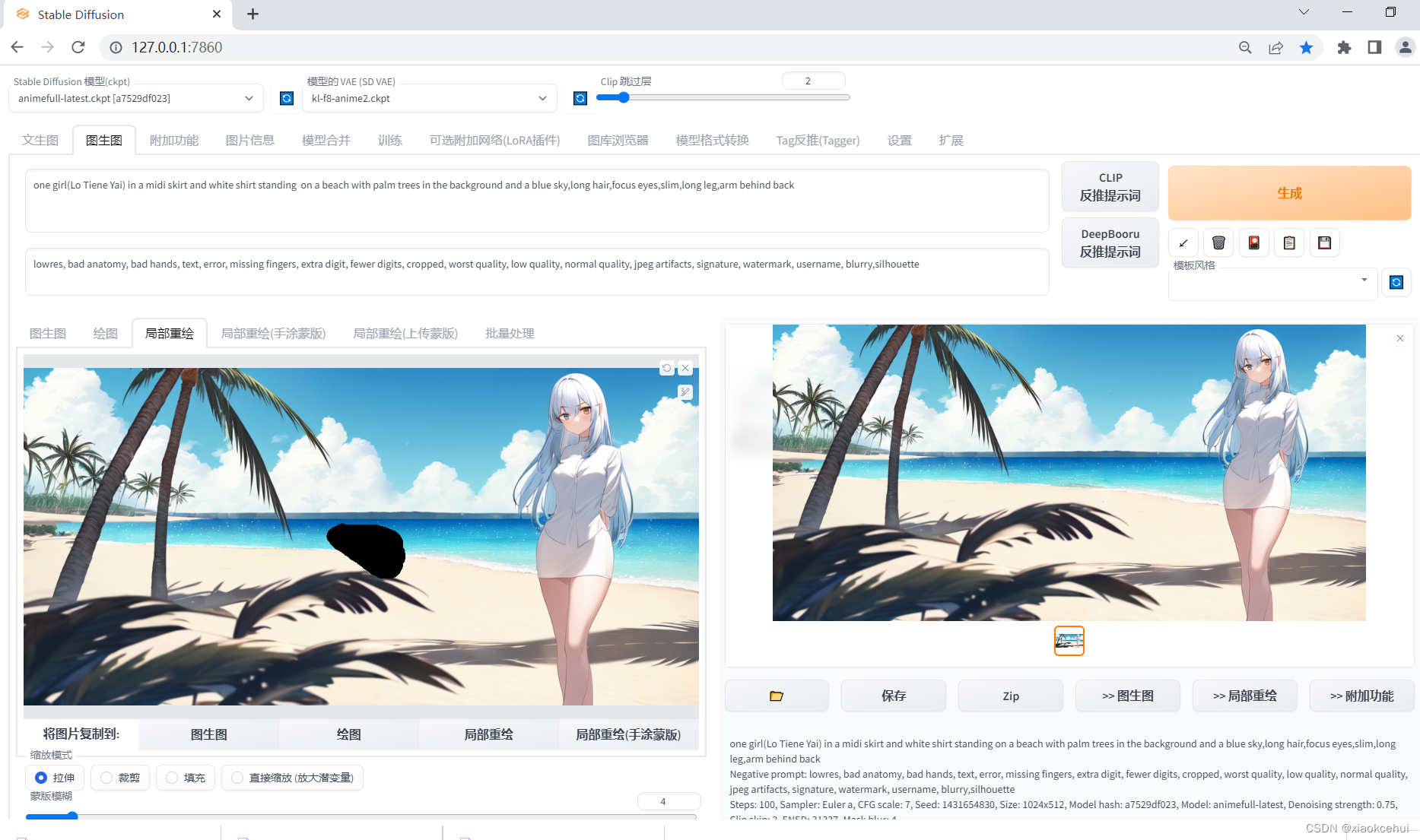Select the 拉伸 resize mode
Viewport: 1420px width, 840px height.
coord(55,778)
